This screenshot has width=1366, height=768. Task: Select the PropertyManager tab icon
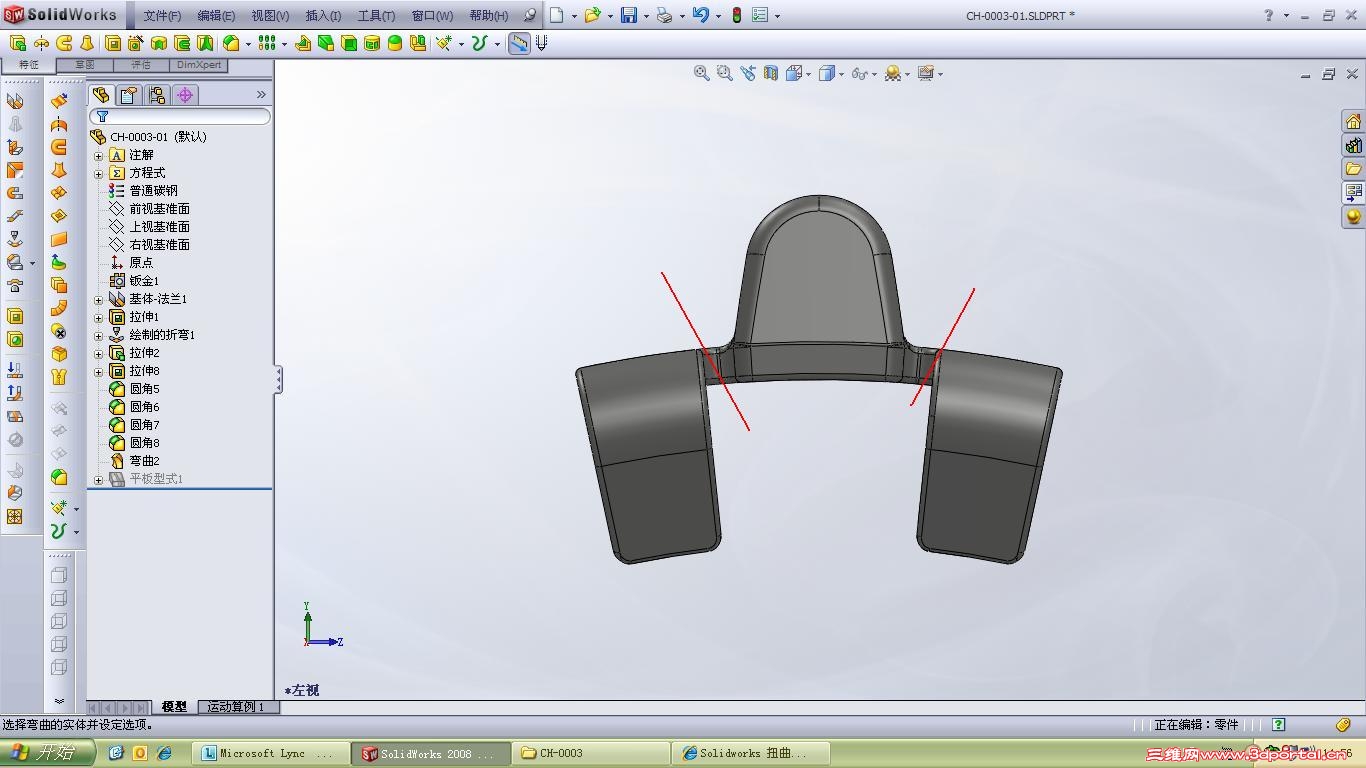pyautogui.click(x=129, y=95)
